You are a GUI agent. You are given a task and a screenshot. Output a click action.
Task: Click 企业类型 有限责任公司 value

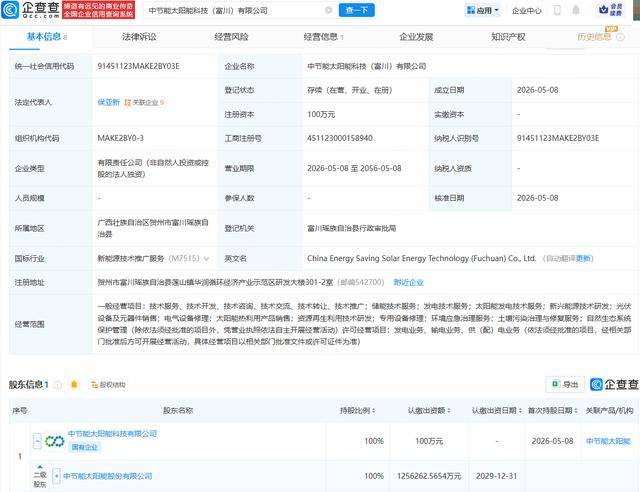tap(153, 168)
